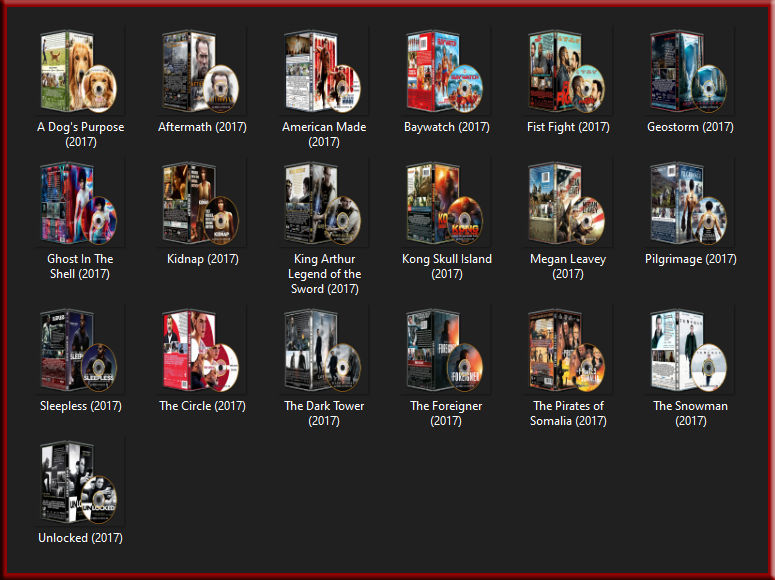Viewport: 775px width, 580px height.
Task: Select "The Dark Tower (2017)" name text
Action: pos(324,413)
